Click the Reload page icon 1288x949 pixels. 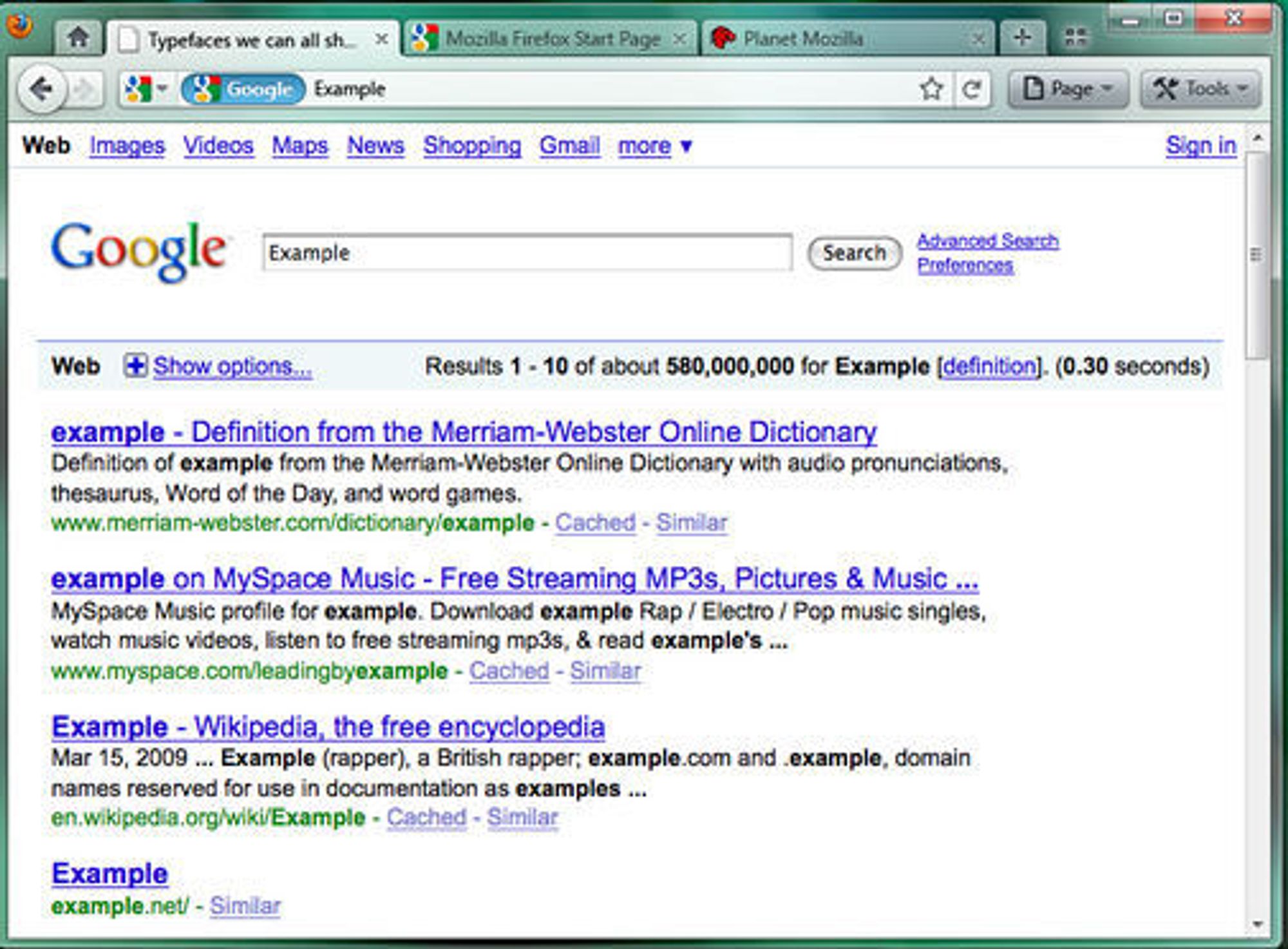tap(971, 89)
